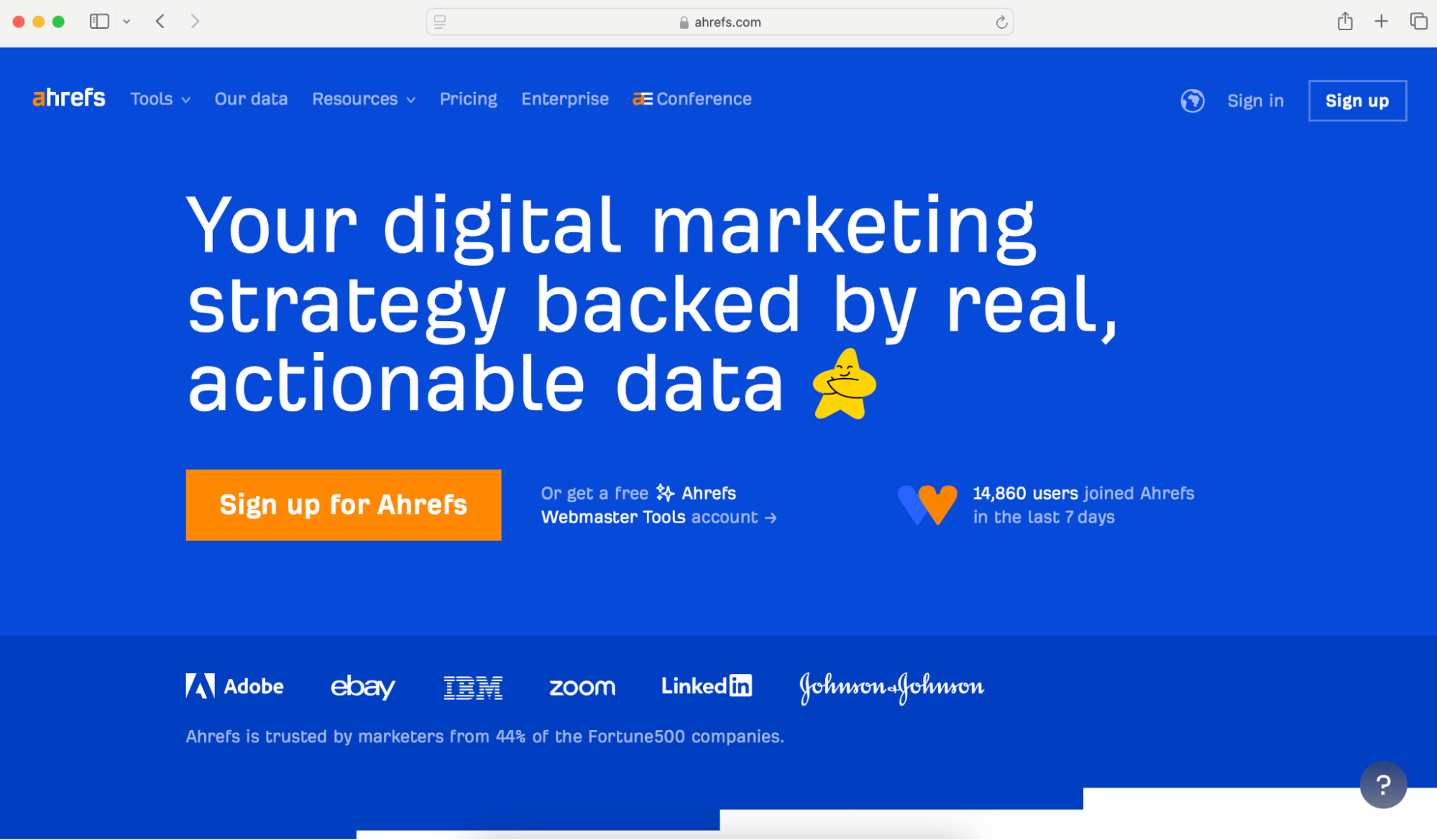Screen dimensions: 1437x840
Task: Expand the Resources dropdown menu
Action: tap(362, 99)
